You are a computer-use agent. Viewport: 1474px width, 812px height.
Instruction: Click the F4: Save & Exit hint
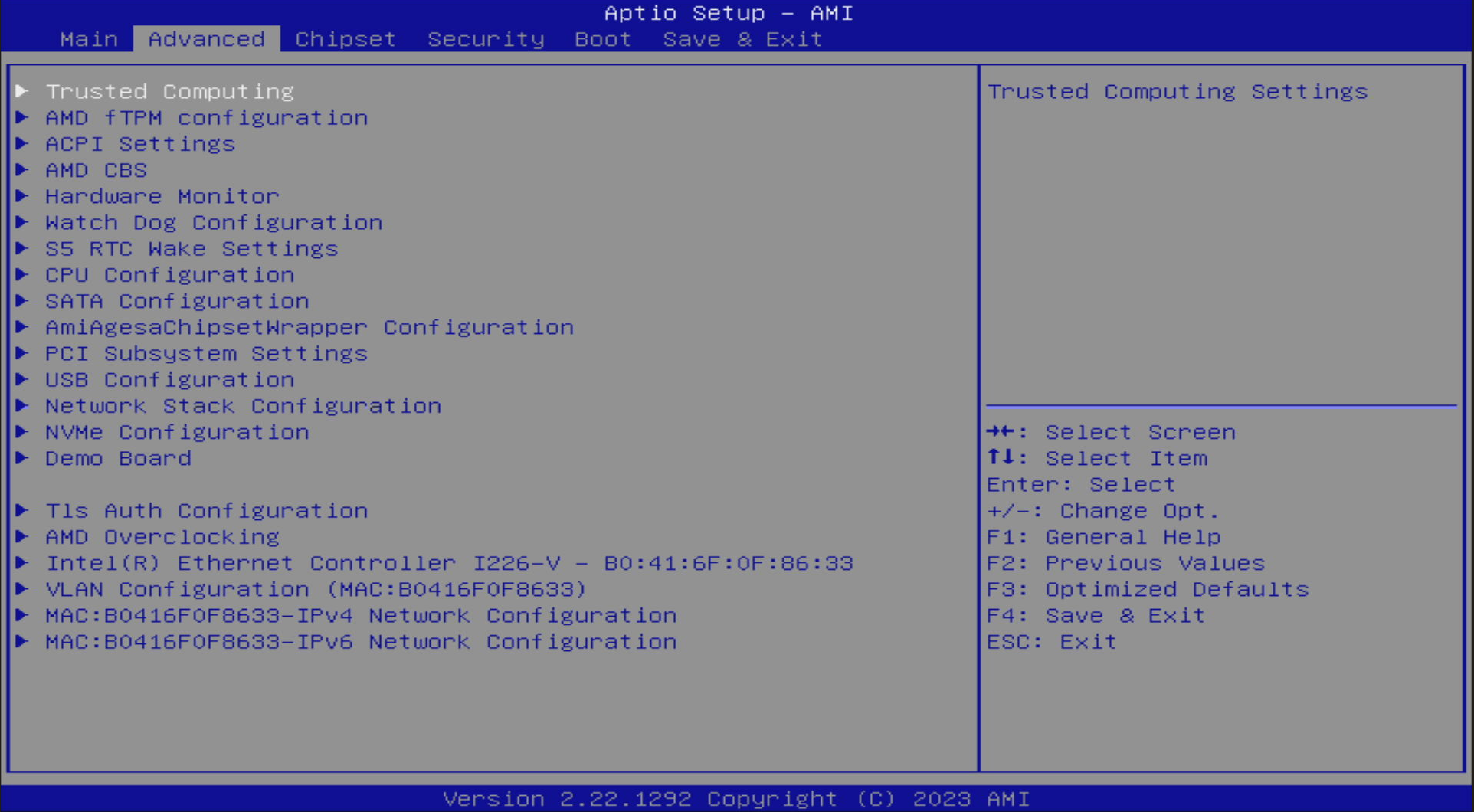[x=1096, y=616]
